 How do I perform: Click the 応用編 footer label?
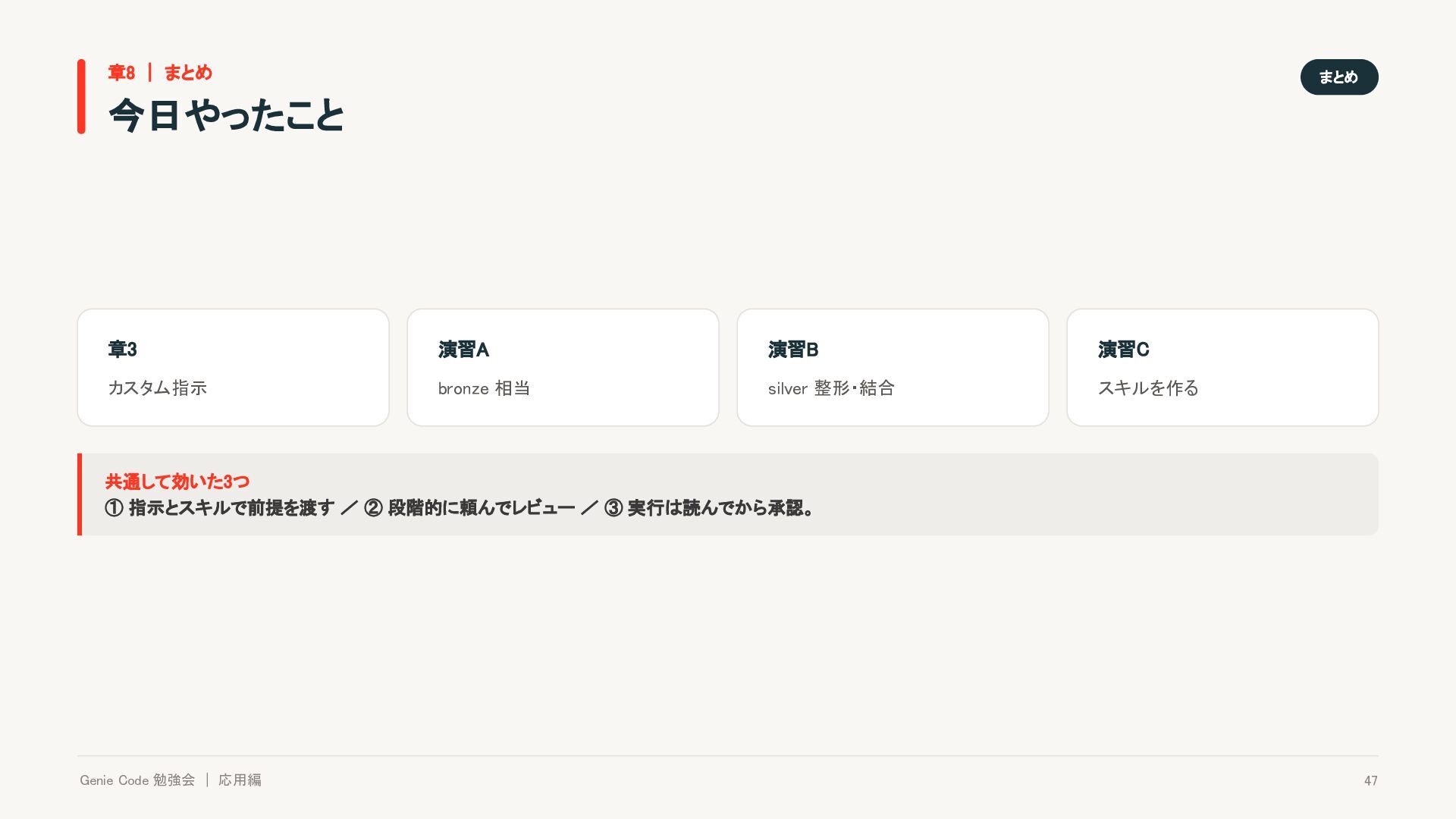click(x=240, y=780)
